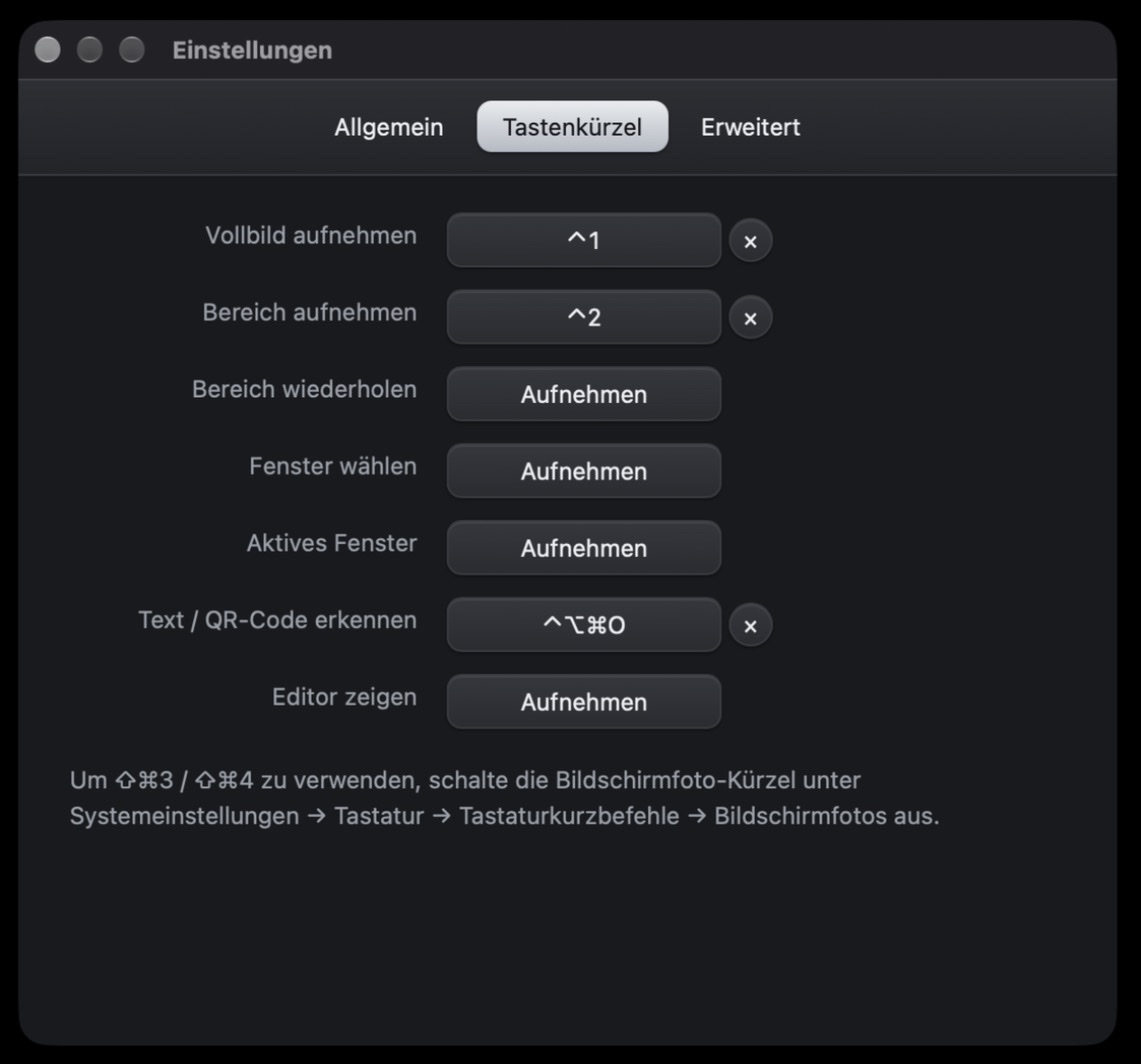The image size is (1142, 1064).
Task: Click the Bereich aufnehmen label
Action: pyautogui.click(x=310, y=312)
